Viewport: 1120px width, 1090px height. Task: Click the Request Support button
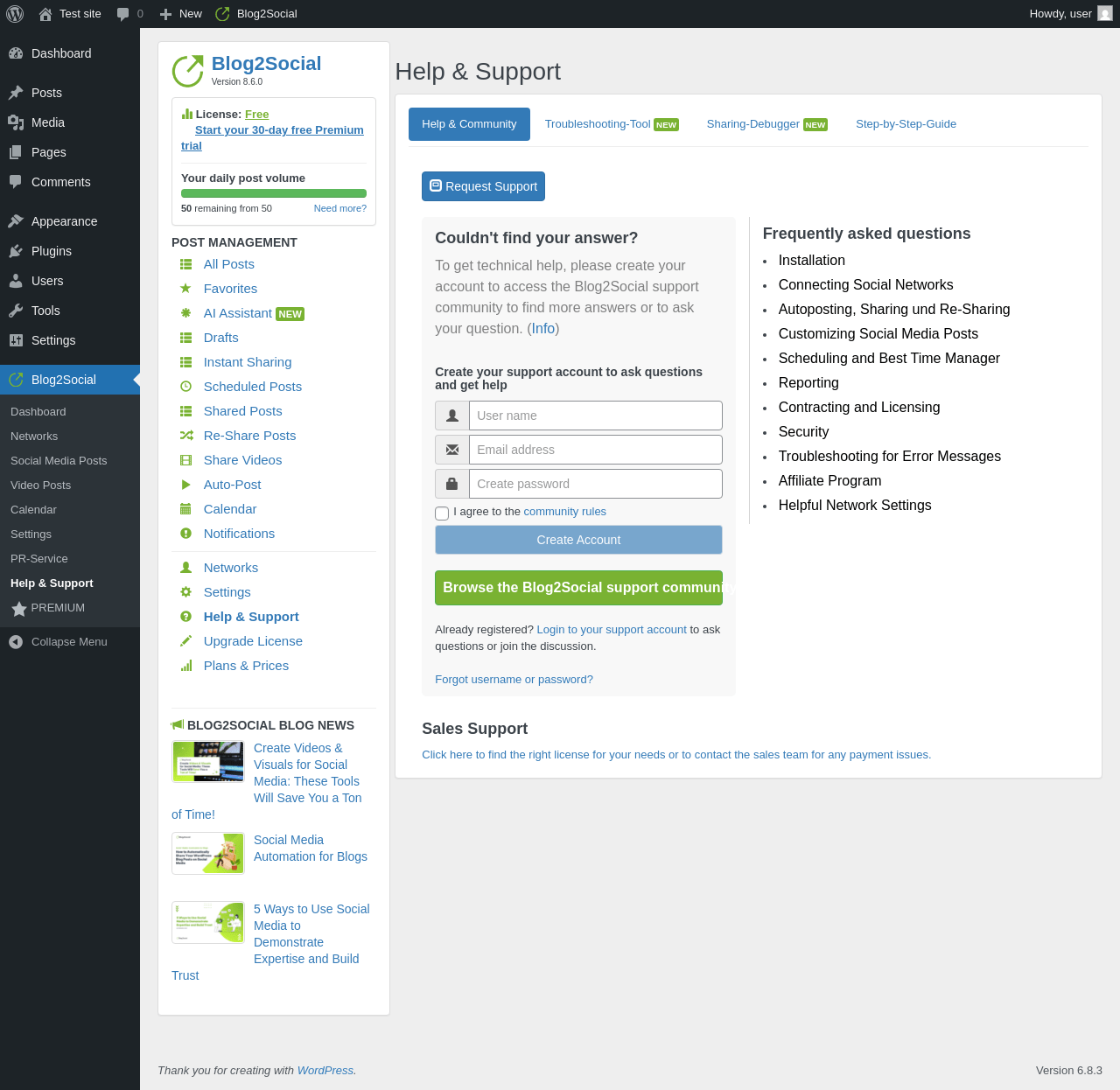[x=483, y=186]
